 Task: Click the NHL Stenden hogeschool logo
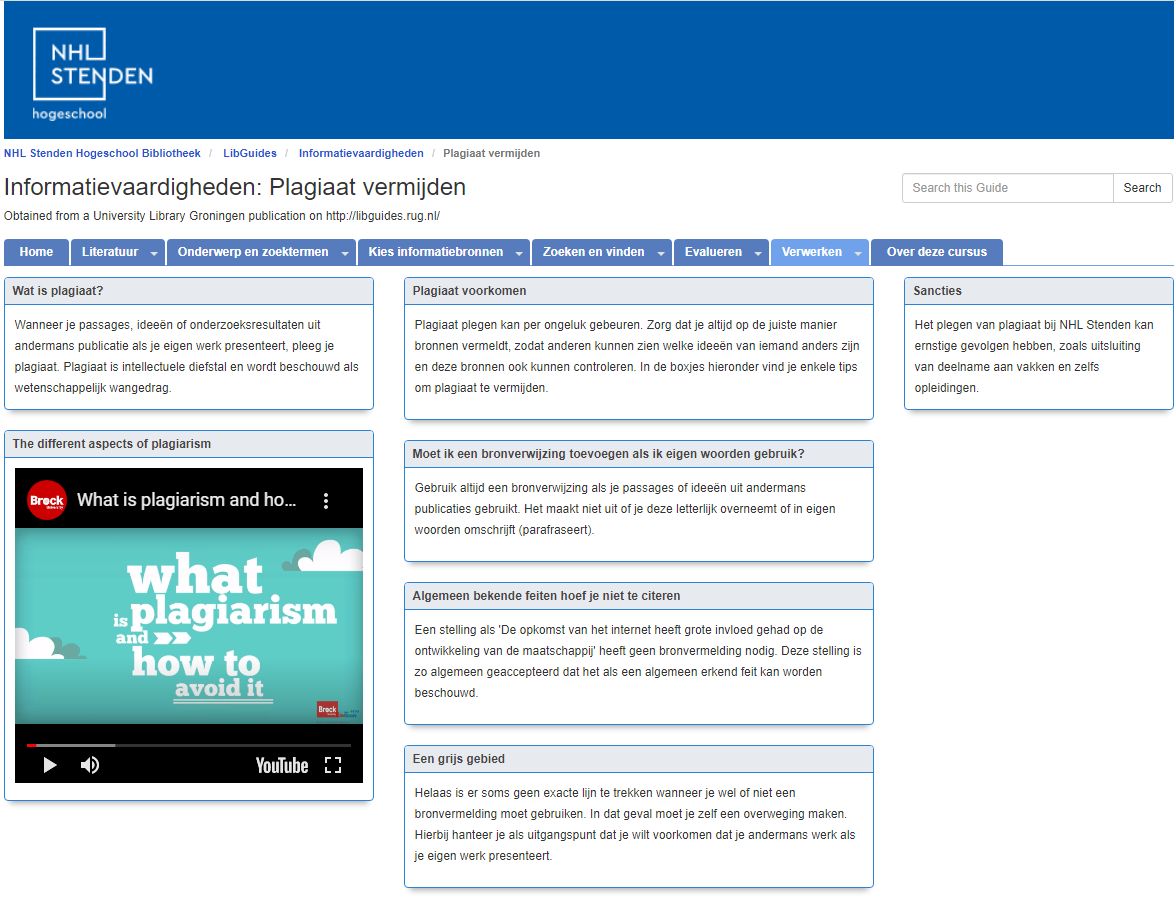click(x=92, y=73)
